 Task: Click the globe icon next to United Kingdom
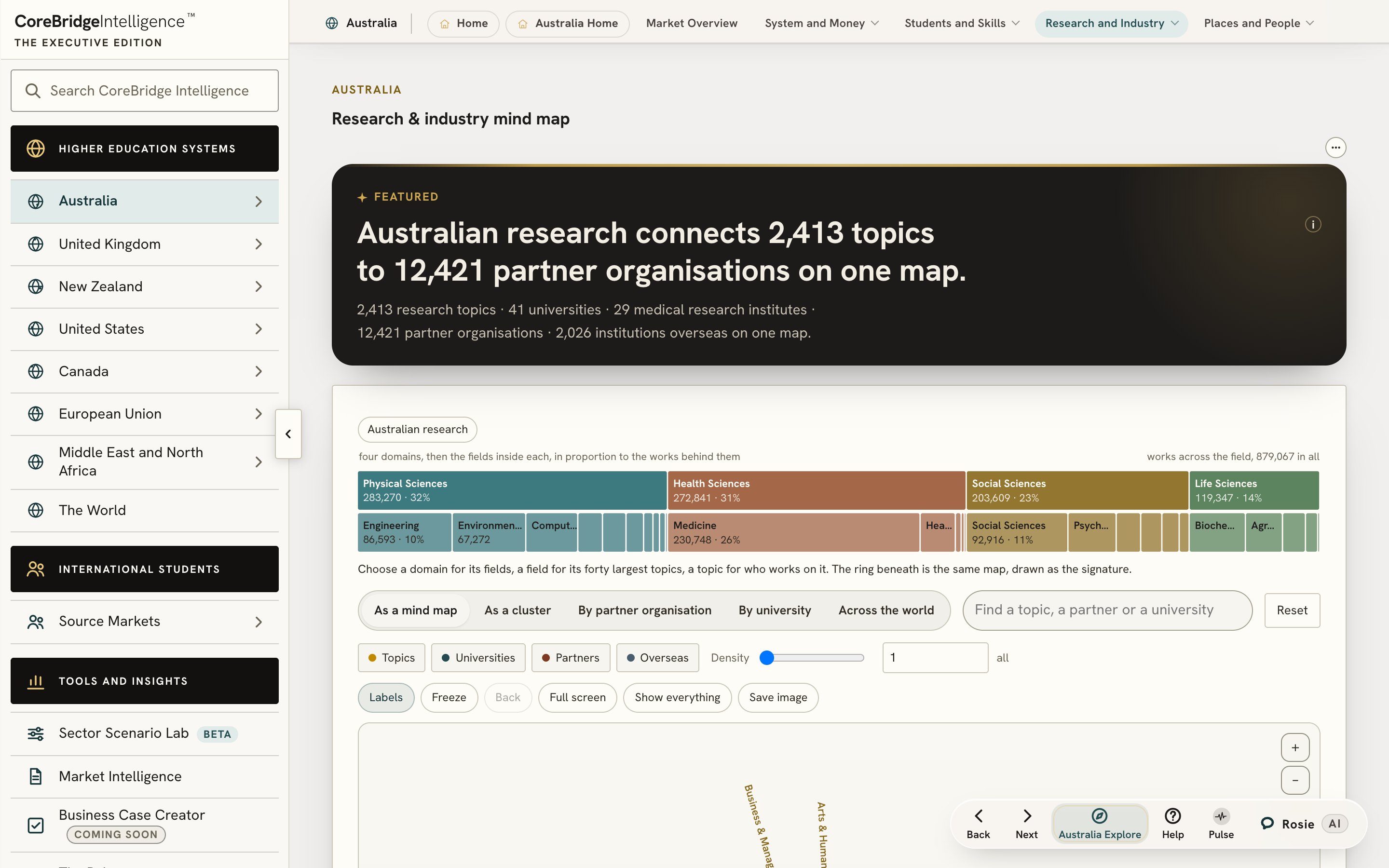(36, 244)
